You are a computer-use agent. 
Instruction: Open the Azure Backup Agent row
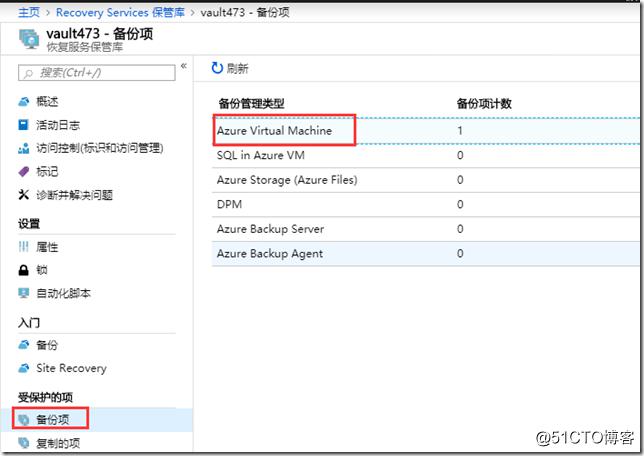426,253
